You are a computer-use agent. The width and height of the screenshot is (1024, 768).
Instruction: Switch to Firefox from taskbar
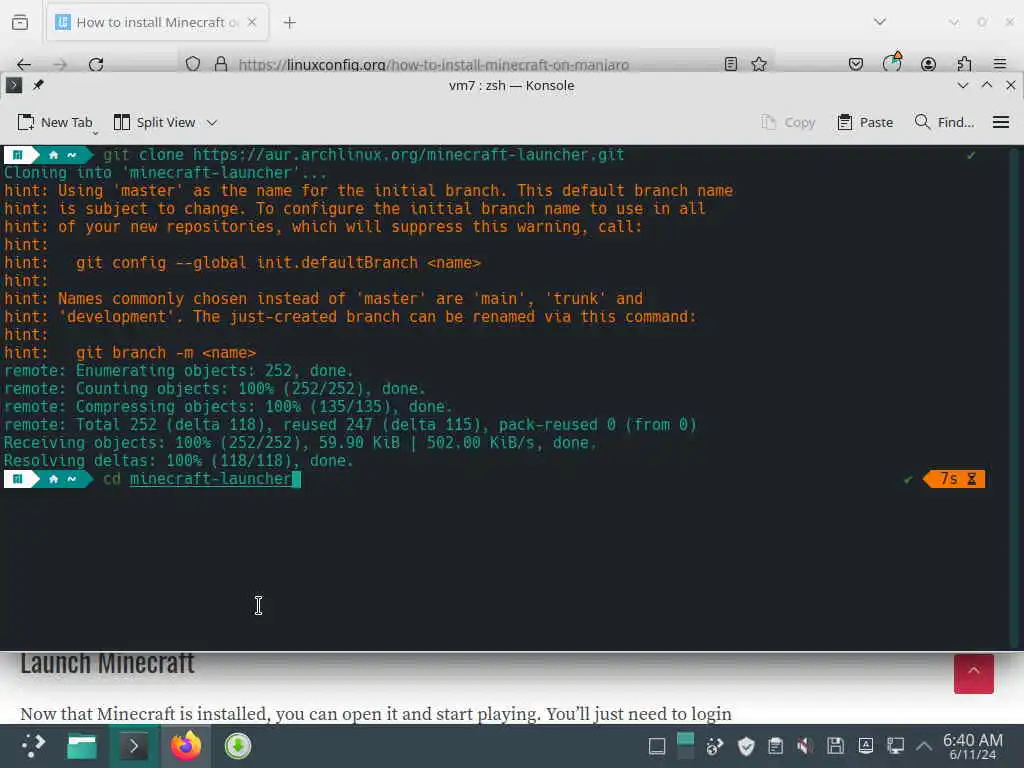point(185,746)
